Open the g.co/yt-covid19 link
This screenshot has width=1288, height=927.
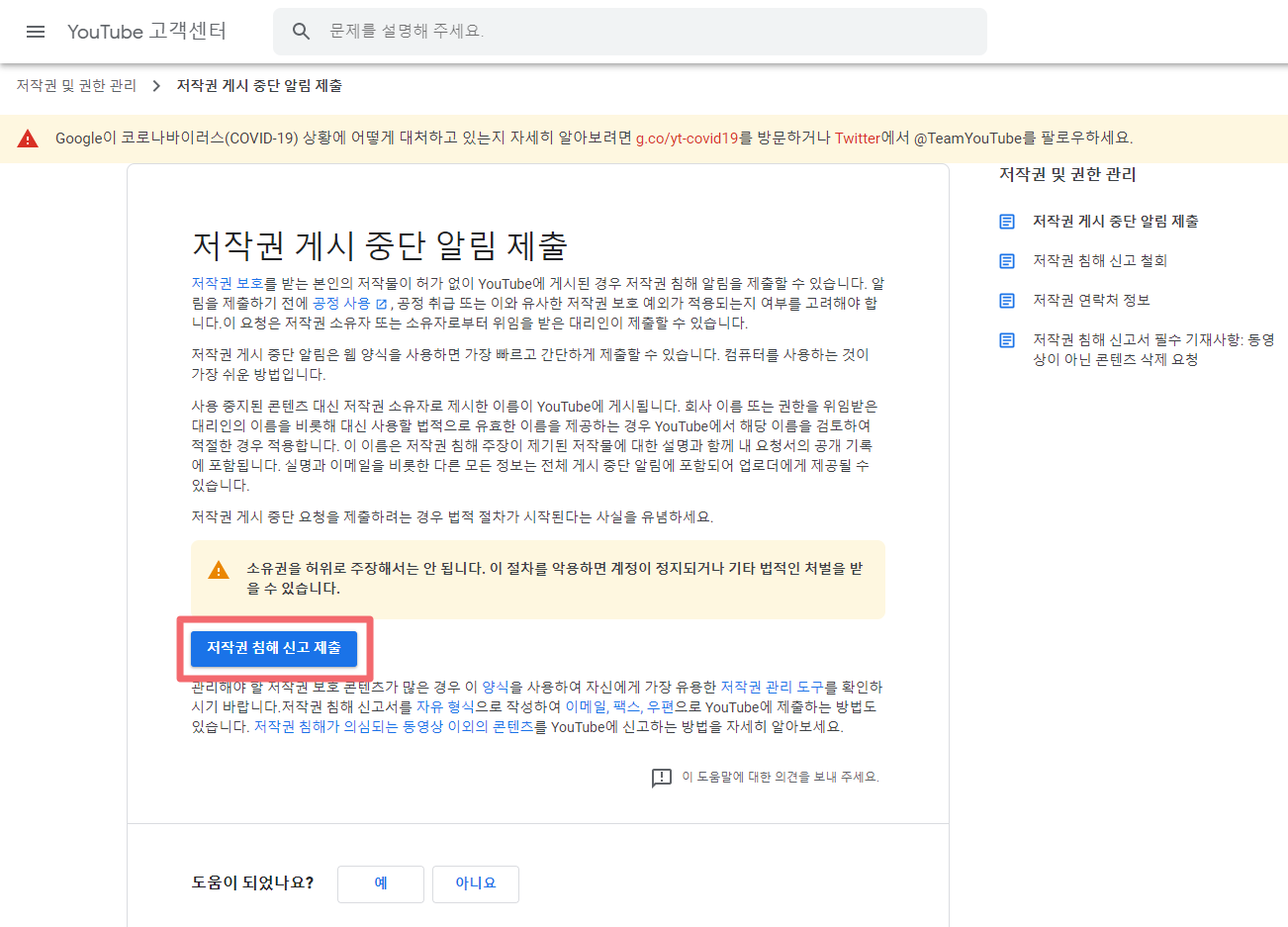[x=687, y=139]
